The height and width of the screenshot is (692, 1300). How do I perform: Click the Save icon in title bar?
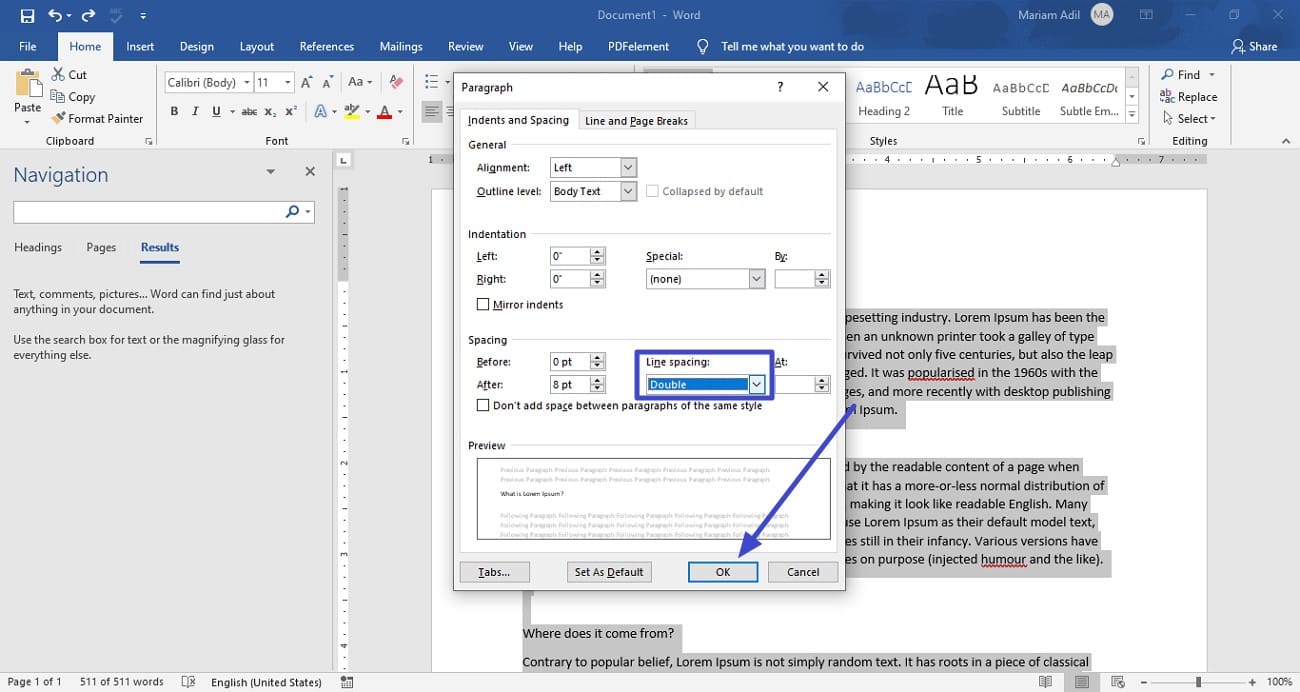pyautogui.click(x=27, y=15)
